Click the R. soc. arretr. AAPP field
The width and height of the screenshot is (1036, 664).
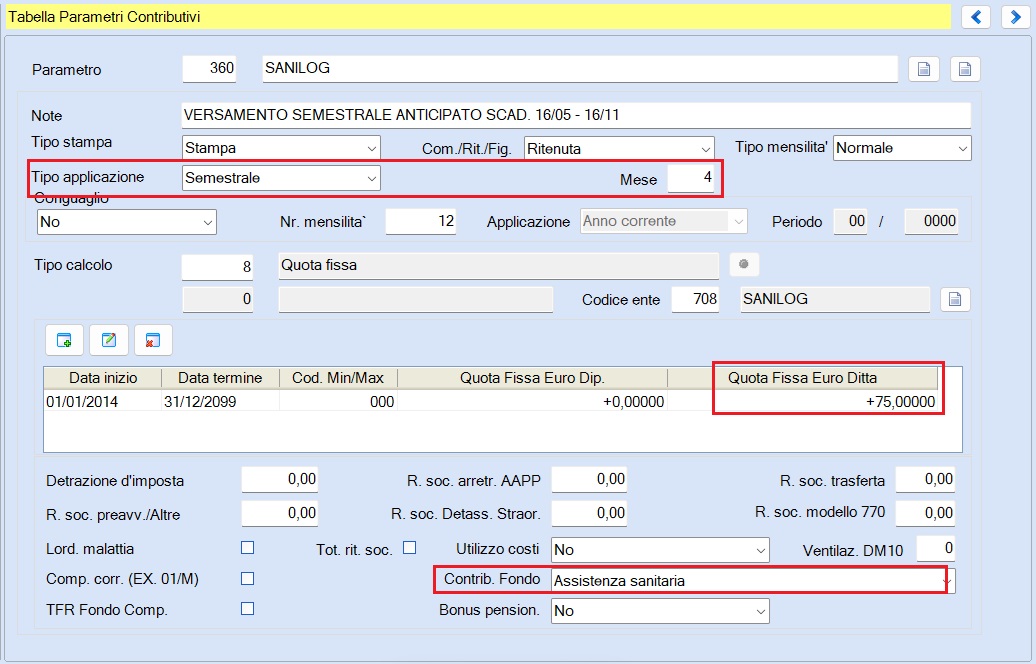[589, 480]
